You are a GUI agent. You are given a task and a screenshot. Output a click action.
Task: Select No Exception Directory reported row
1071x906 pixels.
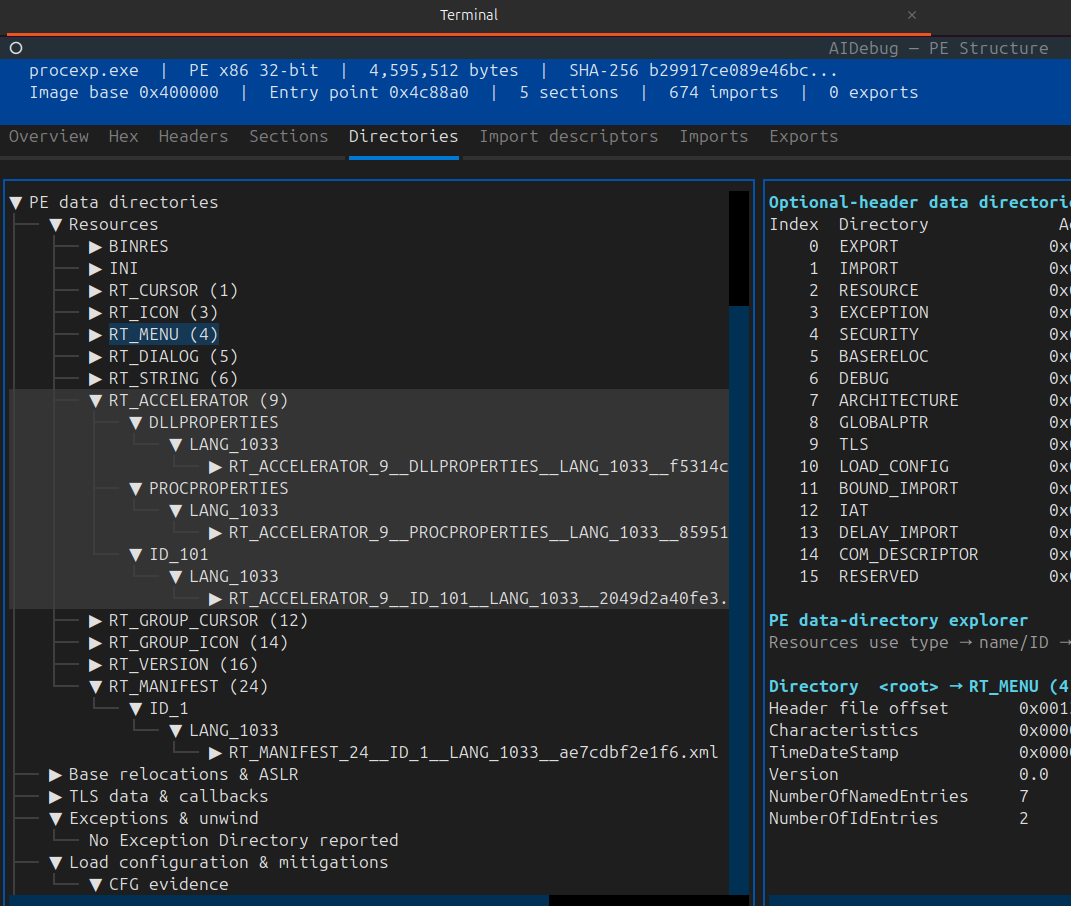[x=244, y=840]
